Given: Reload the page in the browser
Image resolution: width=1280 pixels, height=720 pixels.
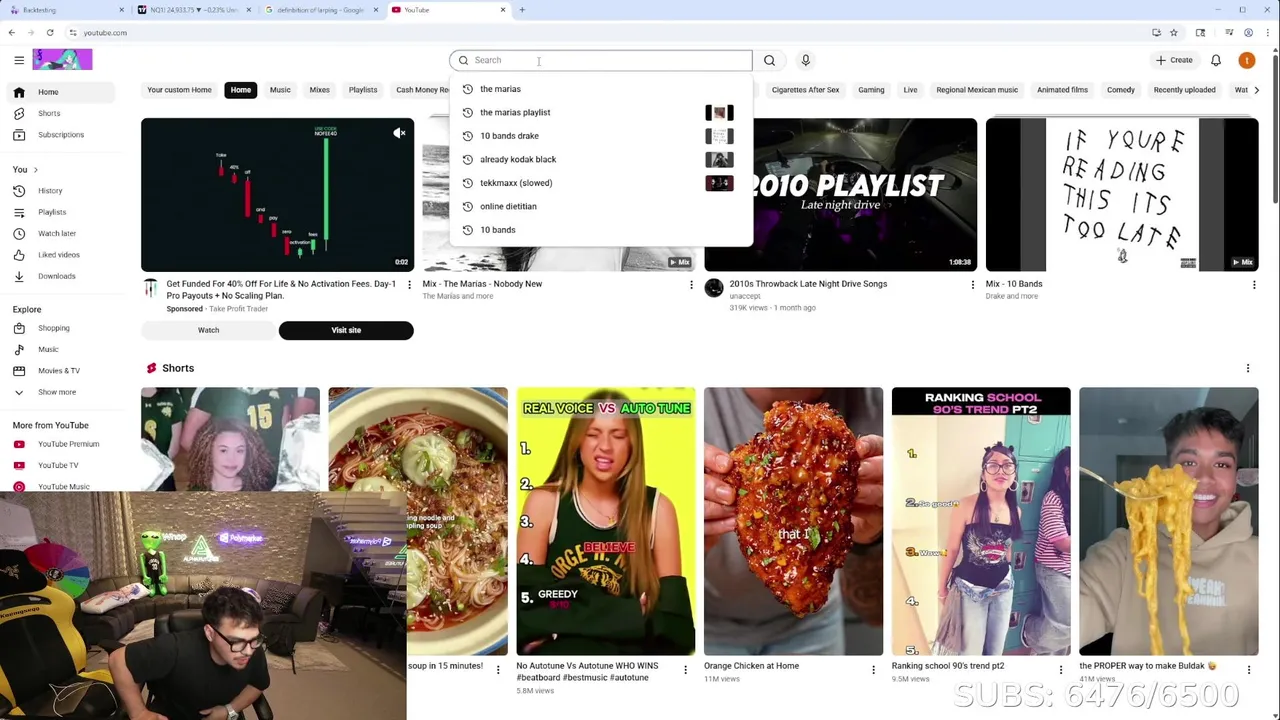Looking at the screenshot, I should pos(50,32).
